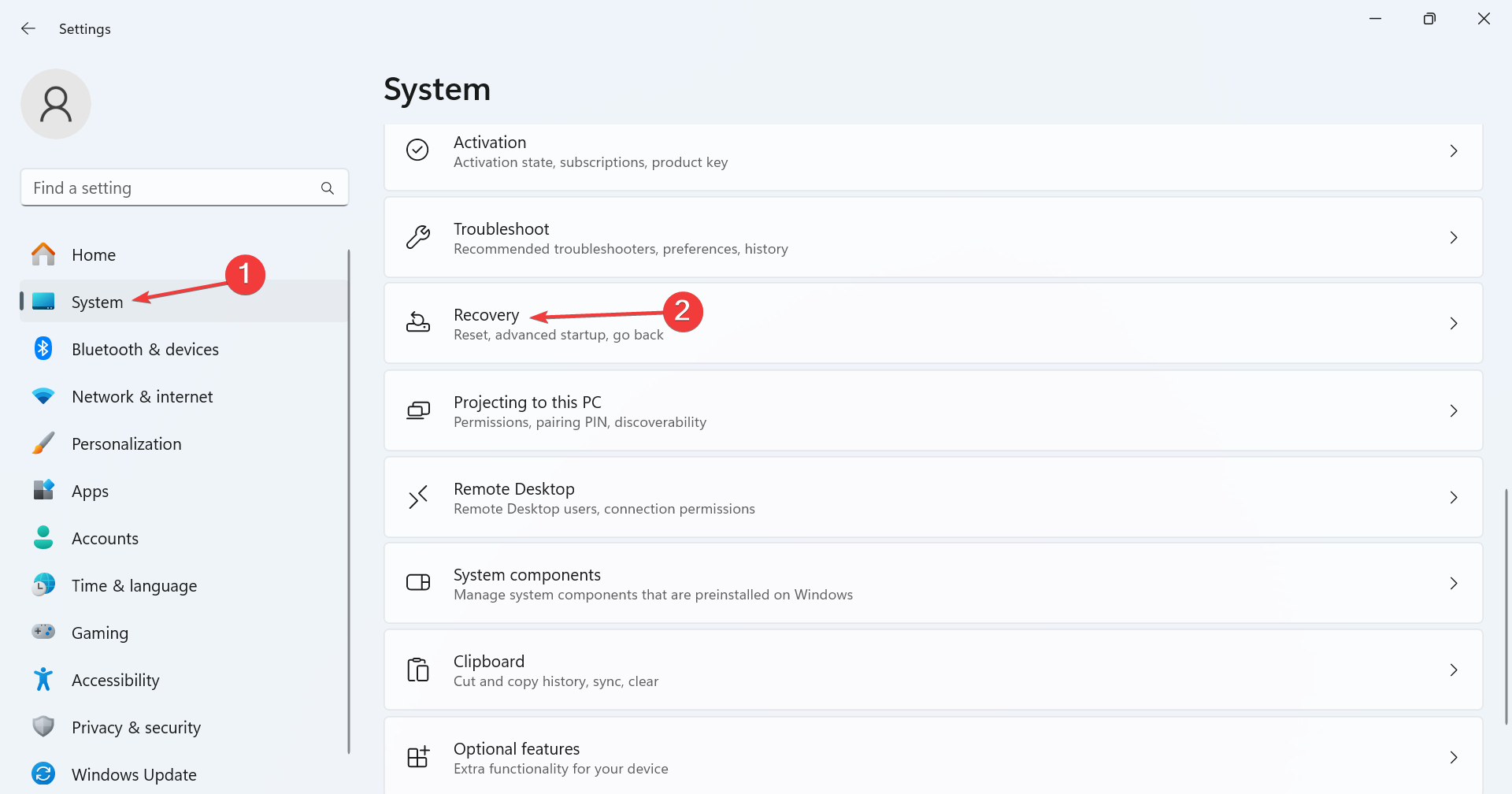Open Personalization settings
Image resolution: width=1512 pixels, height=794 pixels.
(183, 443)
